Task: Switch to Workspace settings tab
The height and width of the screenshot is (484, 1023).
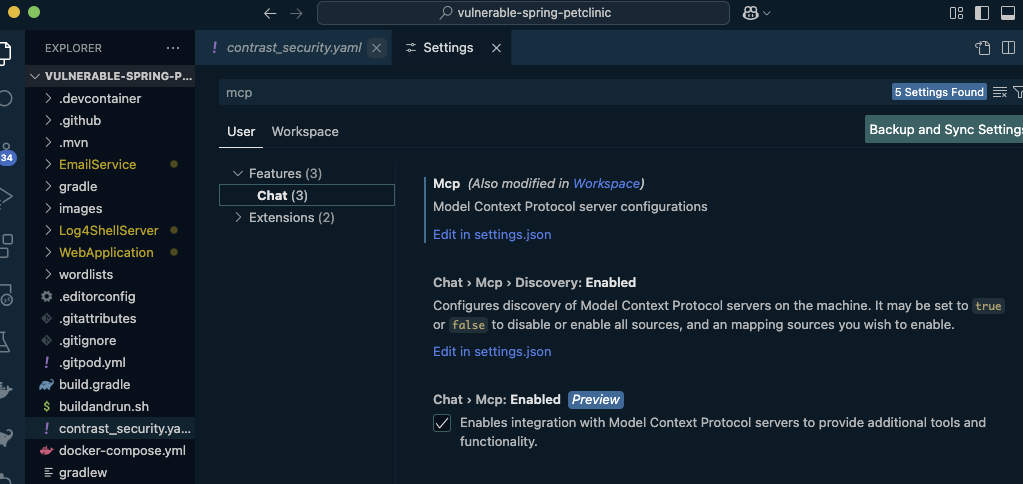Action: pyautogui.click(x=305, y=132)
